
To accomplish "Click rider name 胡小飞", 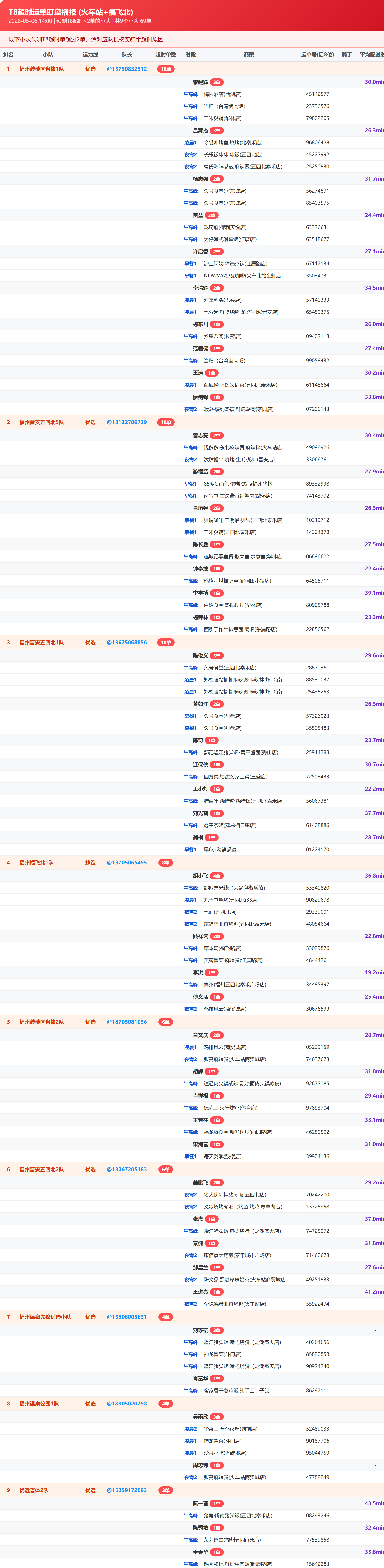I will pyautogui.click(x=201, y=876).
